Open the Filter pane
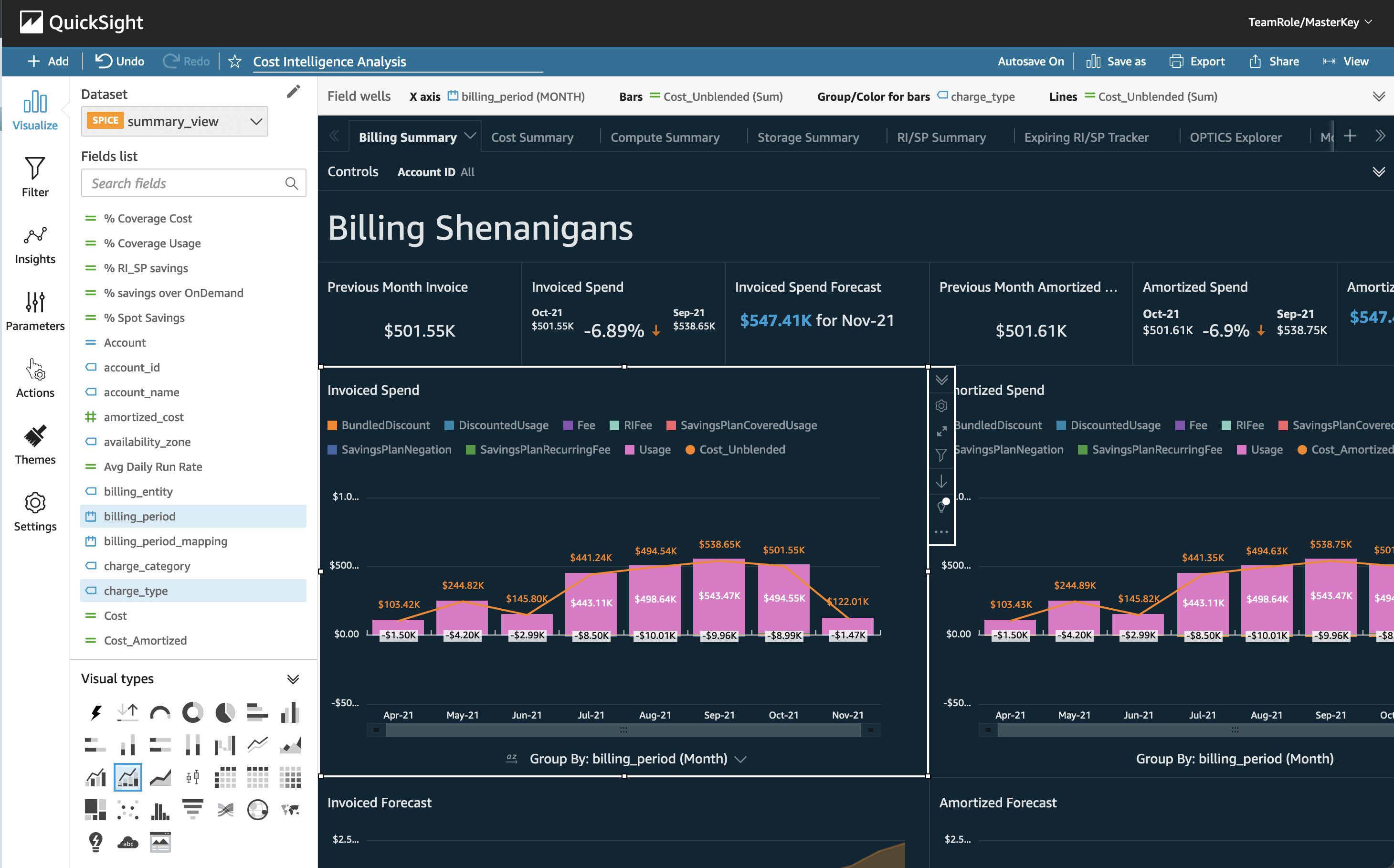Viewport: 1394px width, 868px height. [x=35, y=177]
